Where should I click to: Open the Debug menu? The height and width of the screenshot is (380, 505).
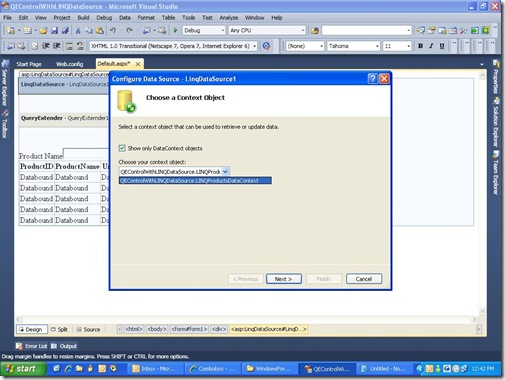click(x=104, y=17)
